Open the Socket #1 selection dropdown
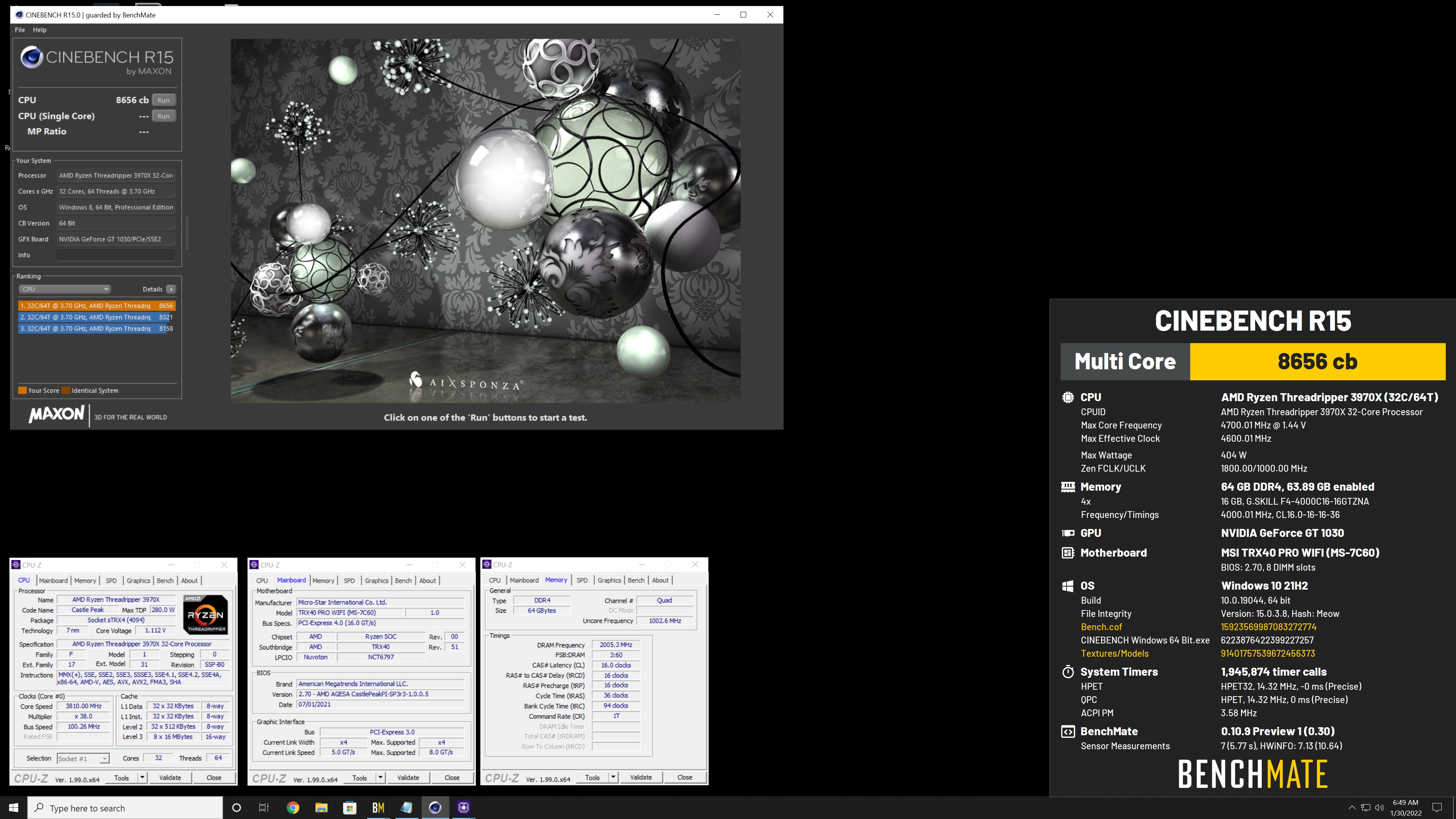 pos(83,758)
